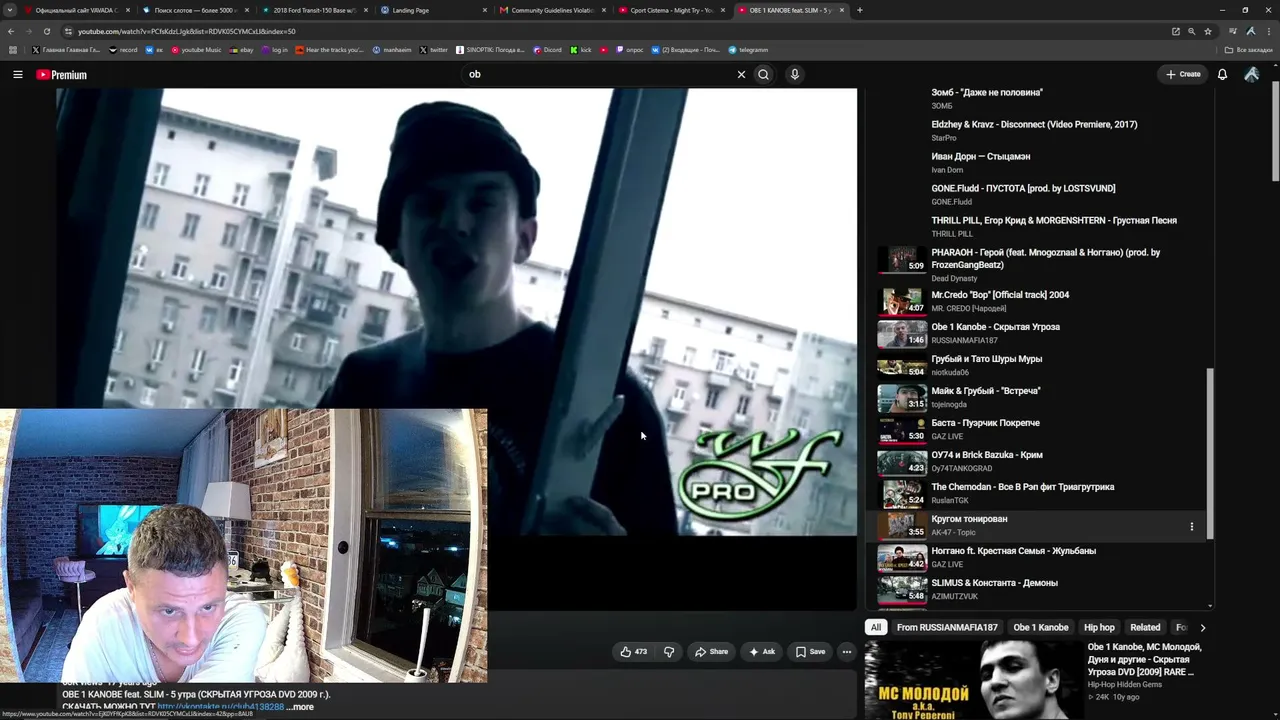Open the ebay bookmark
The height and width of the screenshot is (720, 1280).
(241, 50)
